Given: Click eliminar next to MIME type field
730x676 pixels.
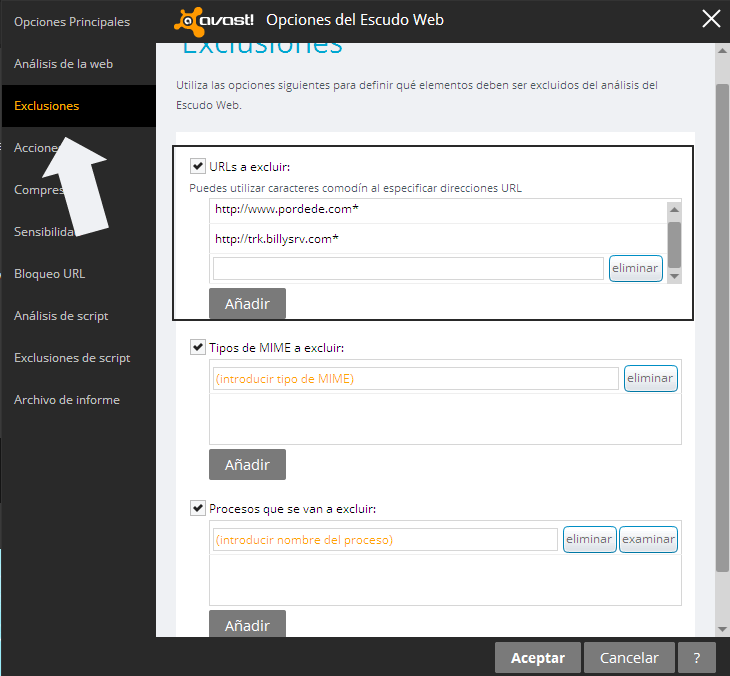Looking at the screenshot, I should [x=650, y=379].
